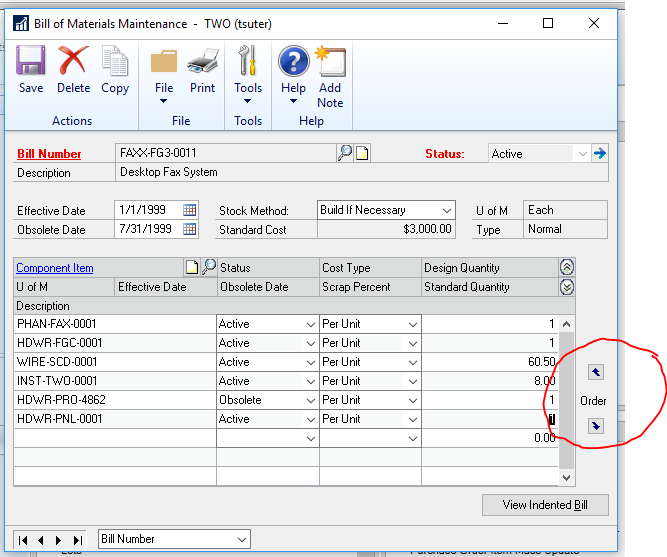The image size is (667, 557).
Task: Click quantity 8.00 cell
Action: [490, 381]
